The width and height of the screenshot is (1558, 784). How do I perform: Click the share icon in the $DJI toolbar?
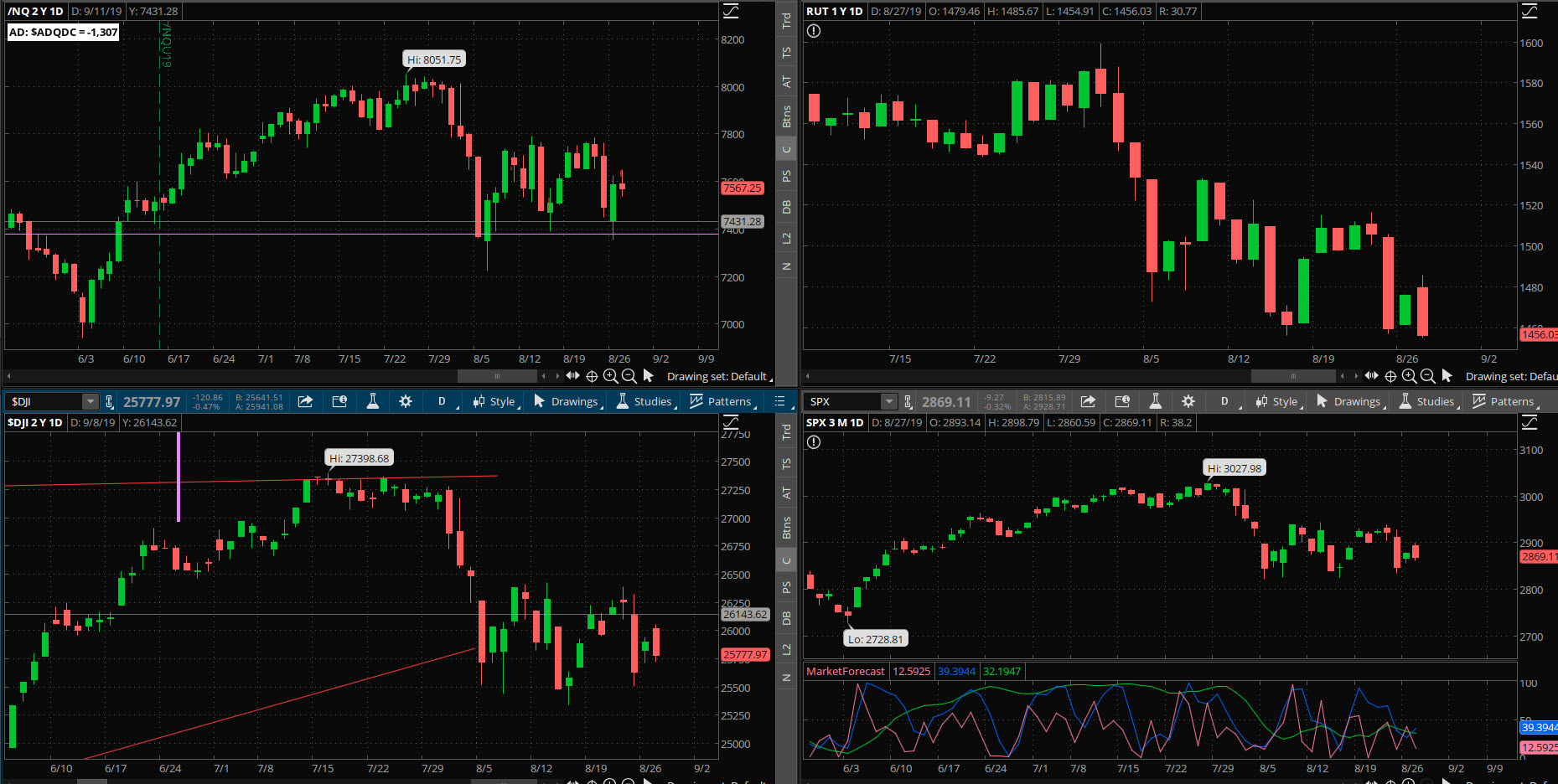click(305, 401)
